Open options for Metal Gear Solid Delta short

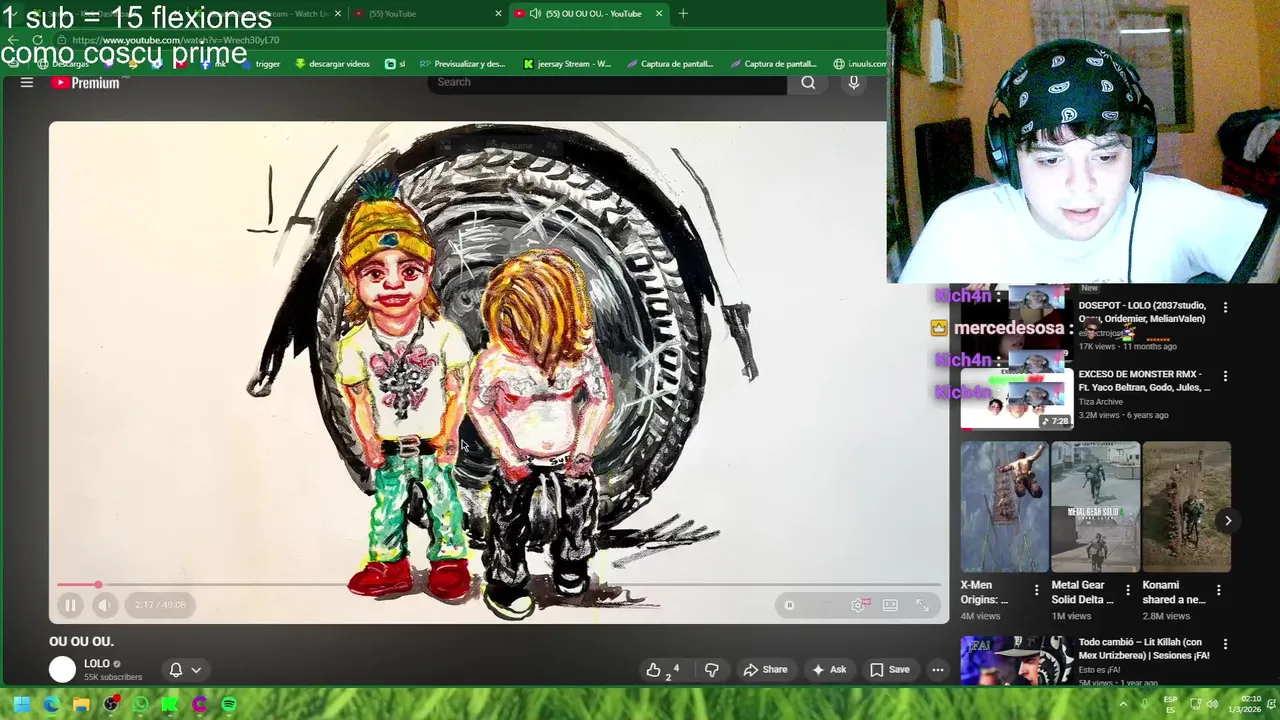[1128, 590]
